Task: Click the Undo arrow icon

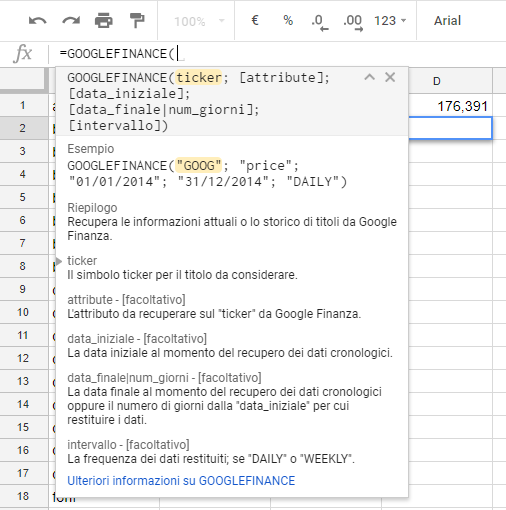Action: coord(37,21)
